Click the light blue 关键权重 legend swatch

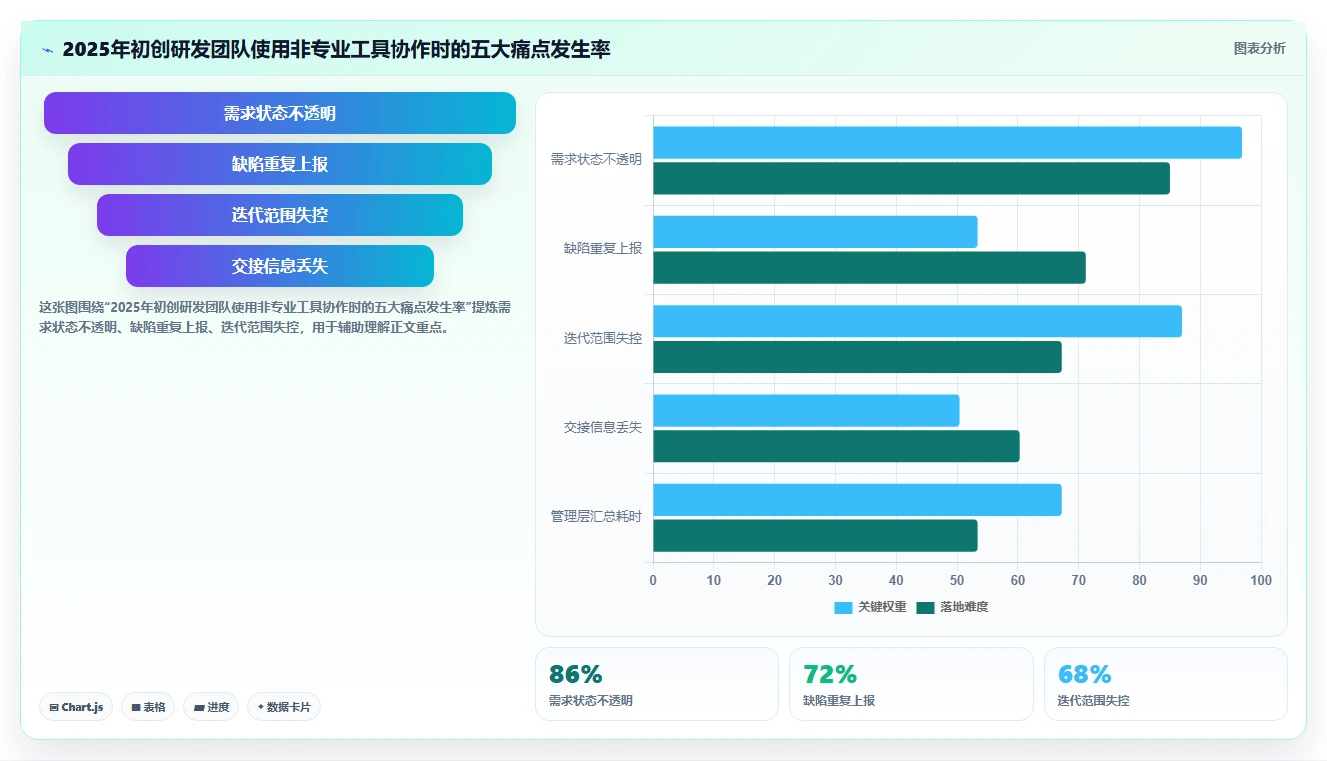click(843, 607)
